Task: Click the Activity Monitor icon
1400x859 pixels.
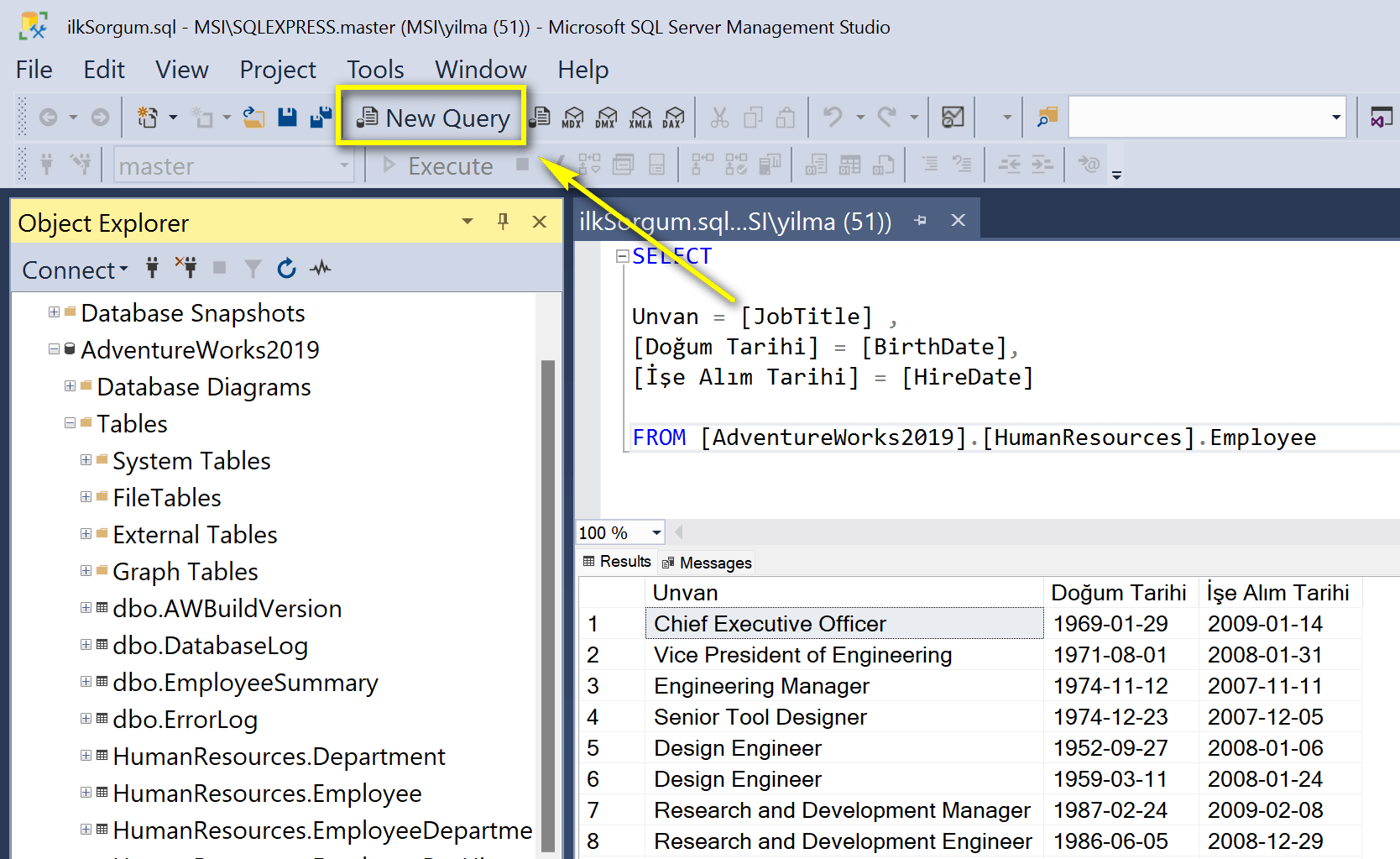Action: (x=953, y=117)
